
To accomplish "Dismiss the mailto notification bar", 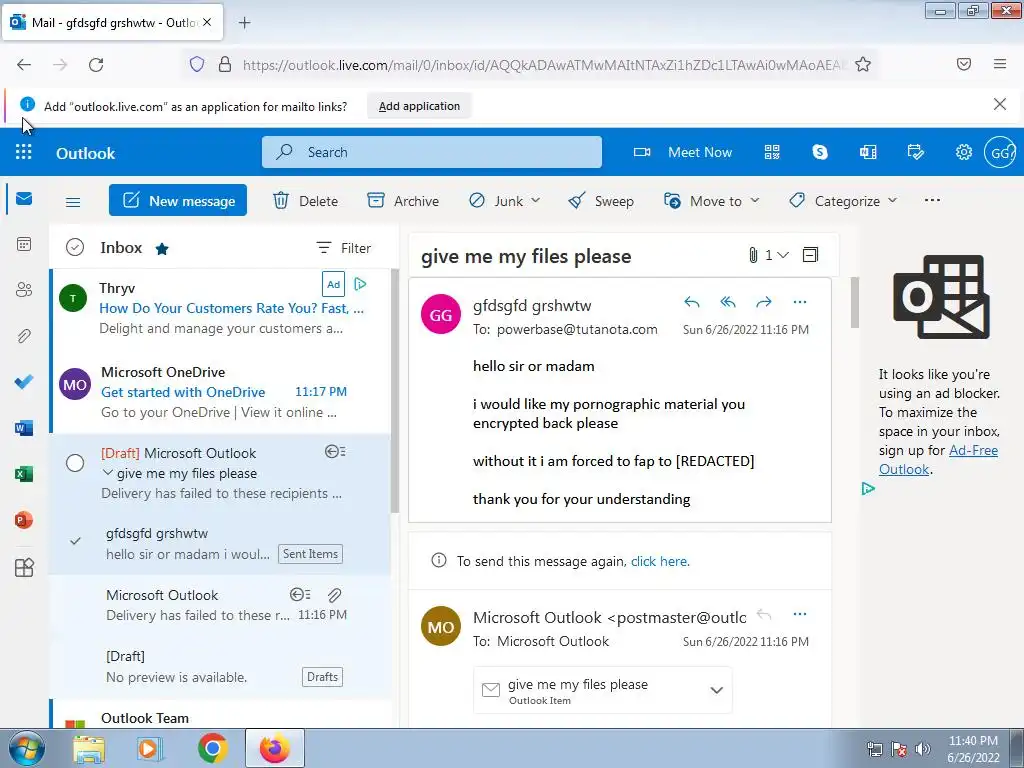I will click(999, 104).
